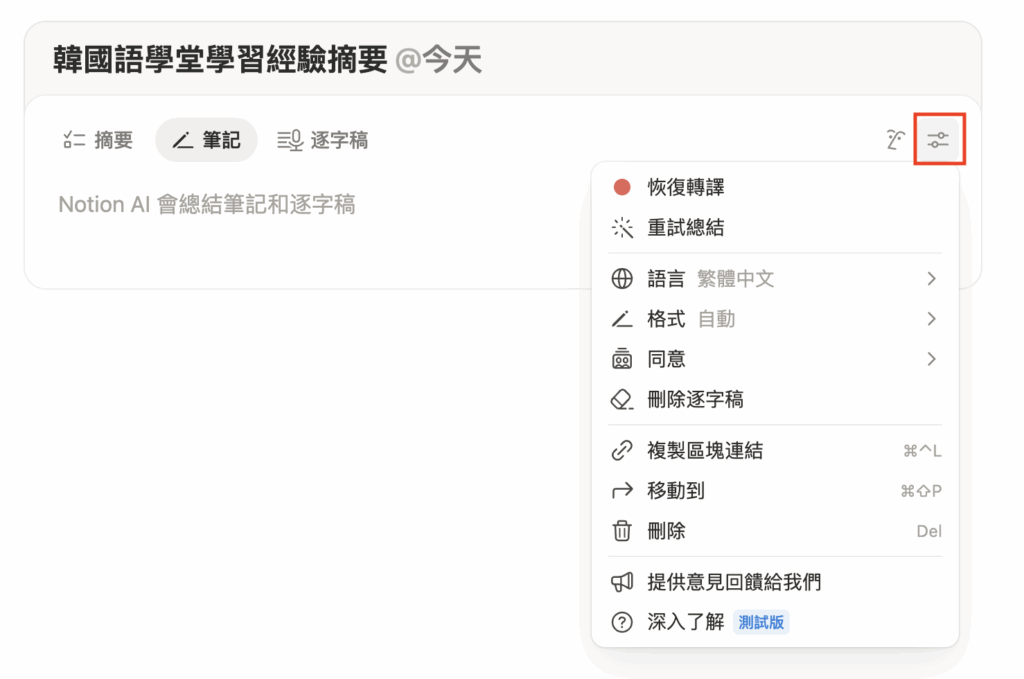Click the megaphone feedback icon
The height and width of the screenshot is (679, 1024).
(x=622, y=582)
